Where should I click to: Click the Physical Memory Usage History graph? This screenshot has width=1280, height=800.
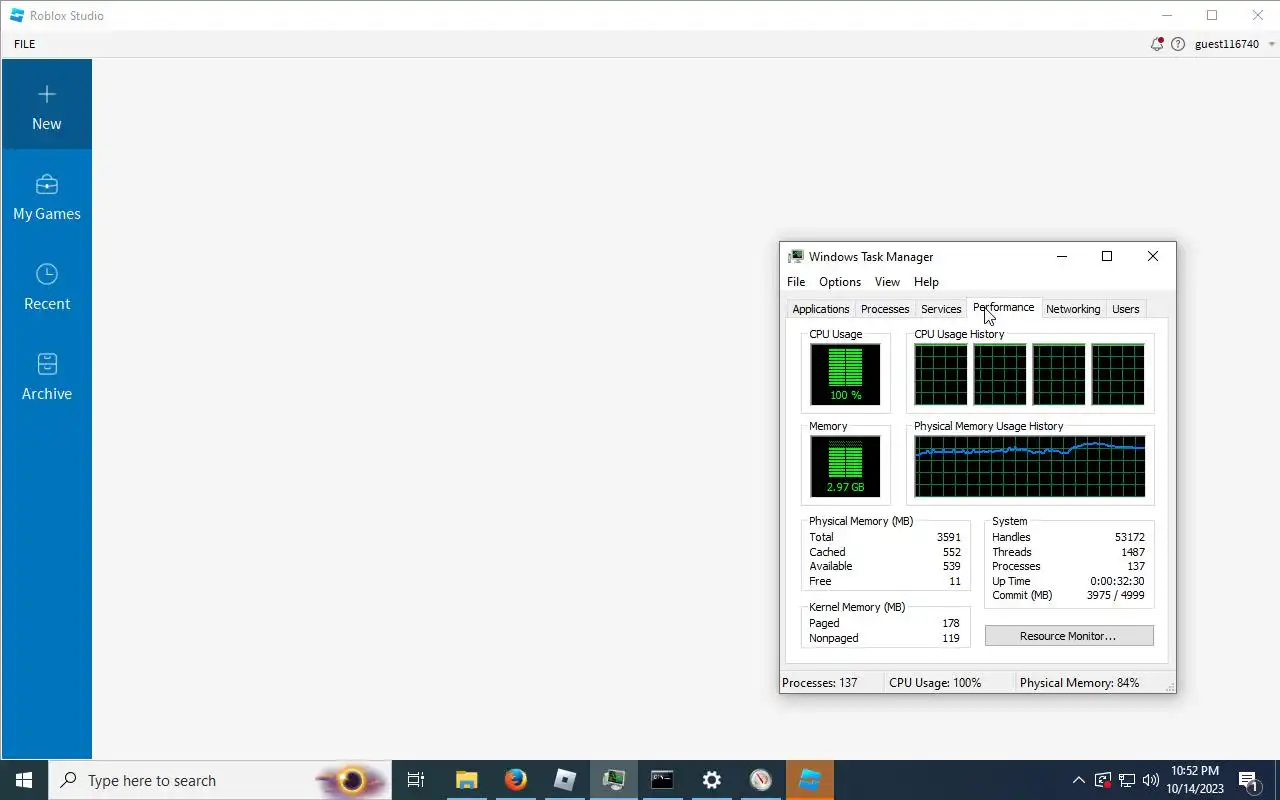[x=1030, y=466]
